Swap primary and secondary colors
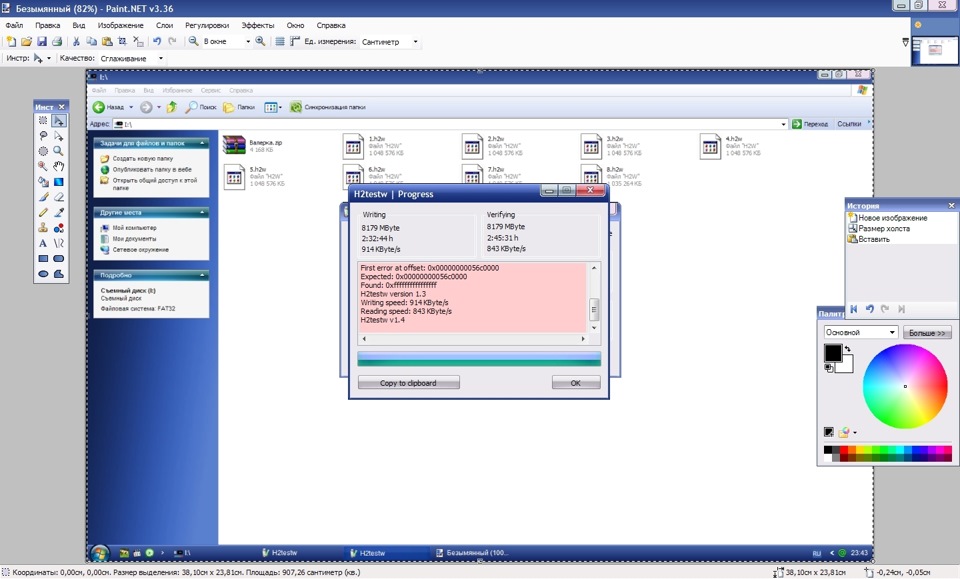 pyautogui.click(x=848, y=349)
